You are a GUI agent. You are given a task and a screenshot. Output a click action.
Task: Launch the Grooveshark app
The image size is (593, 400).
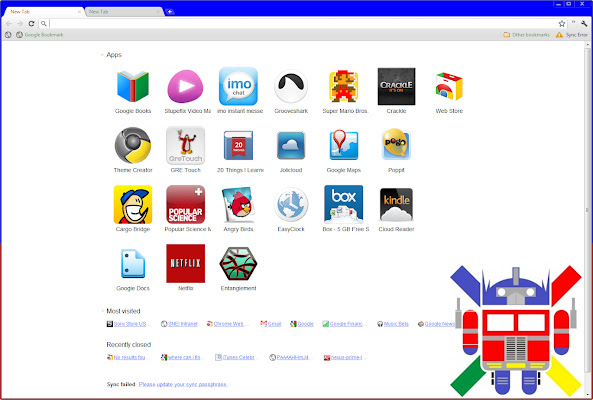click(291, 86)
